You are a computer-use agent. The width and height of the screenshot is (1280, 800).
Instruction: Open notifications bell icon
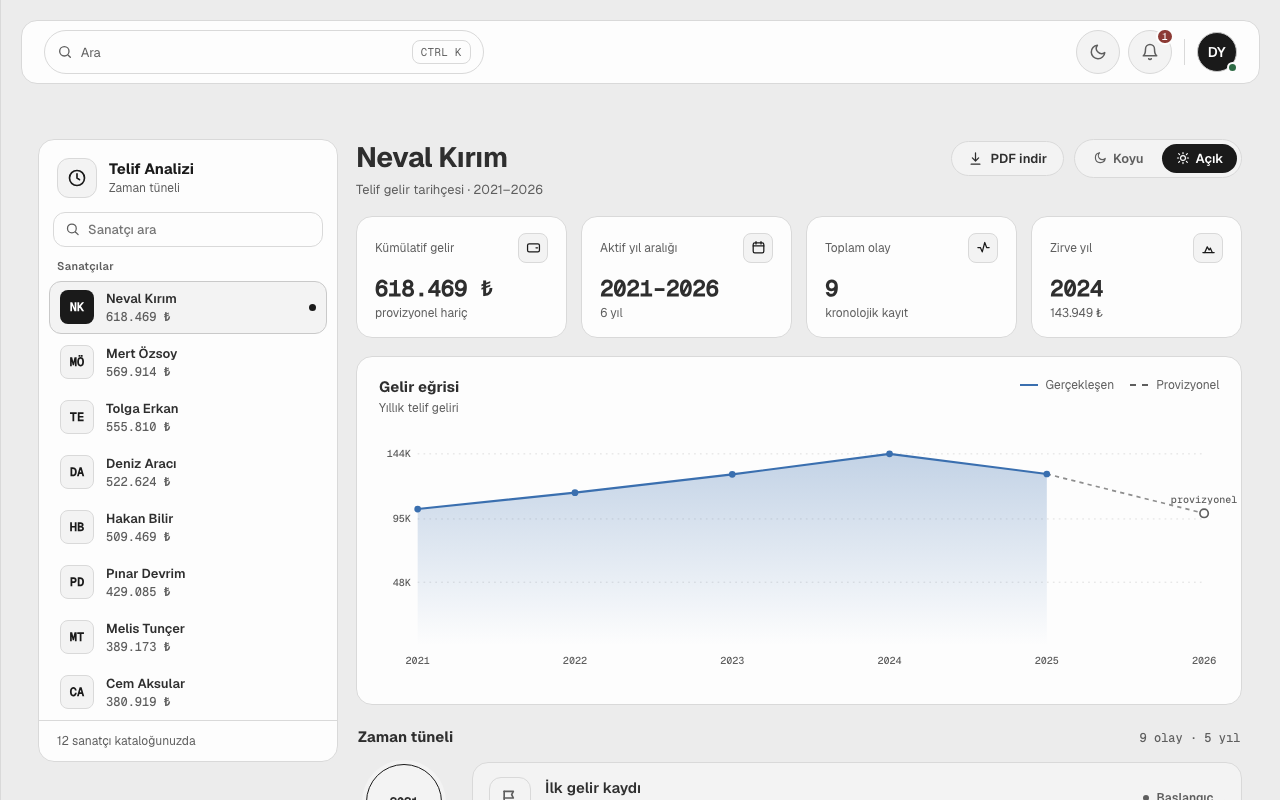[1150, 52]
